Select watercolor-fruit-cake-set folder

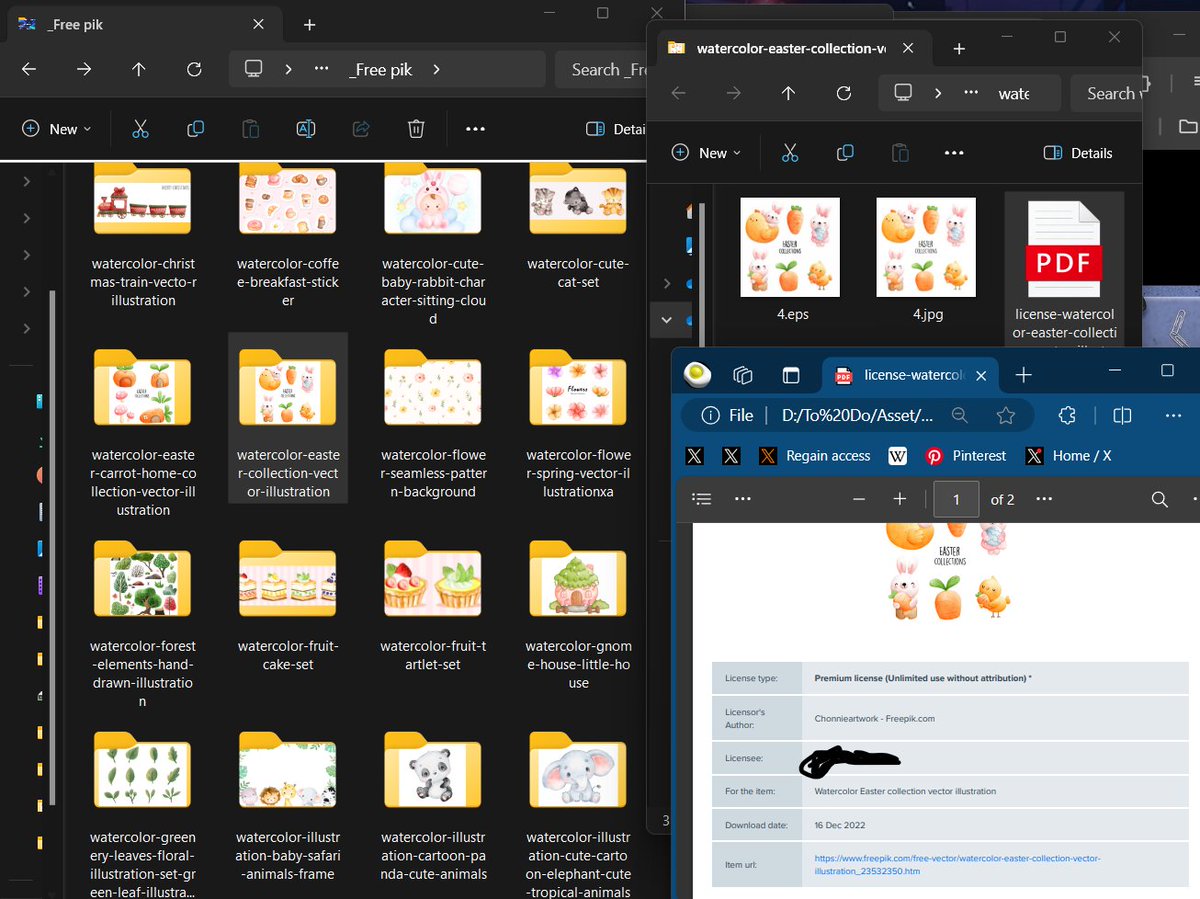click(288, 607)
